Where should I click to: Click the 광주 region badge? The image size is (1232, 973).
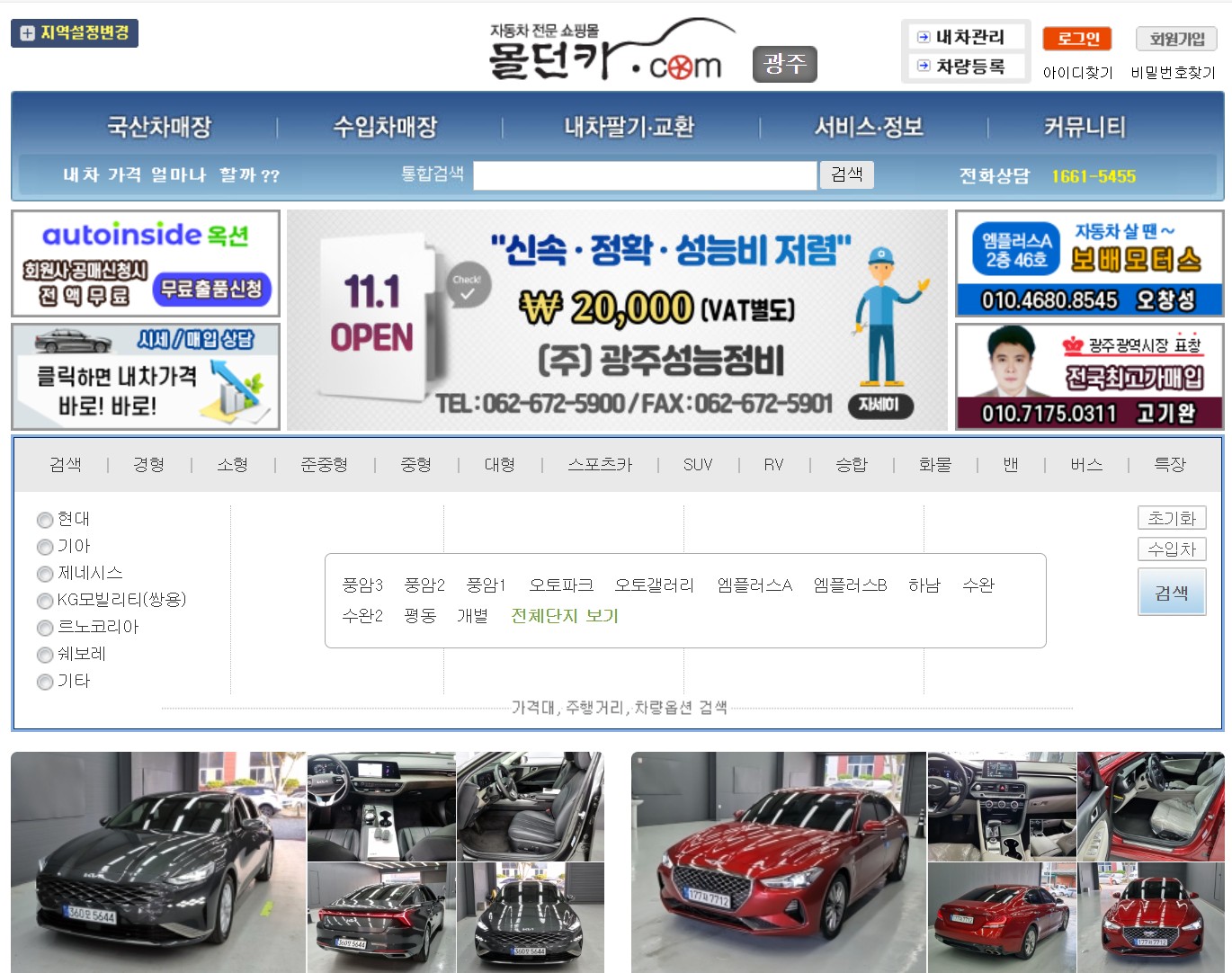pyautogui.click(x=784, y=64)
